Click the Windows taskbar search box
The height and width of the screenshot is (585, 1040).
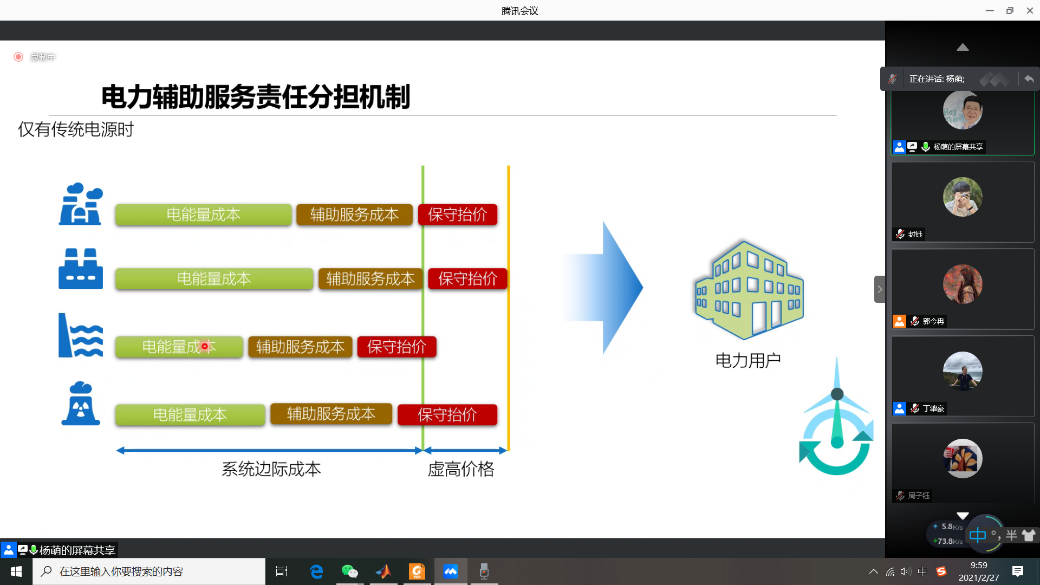click(x=150, y=571)
